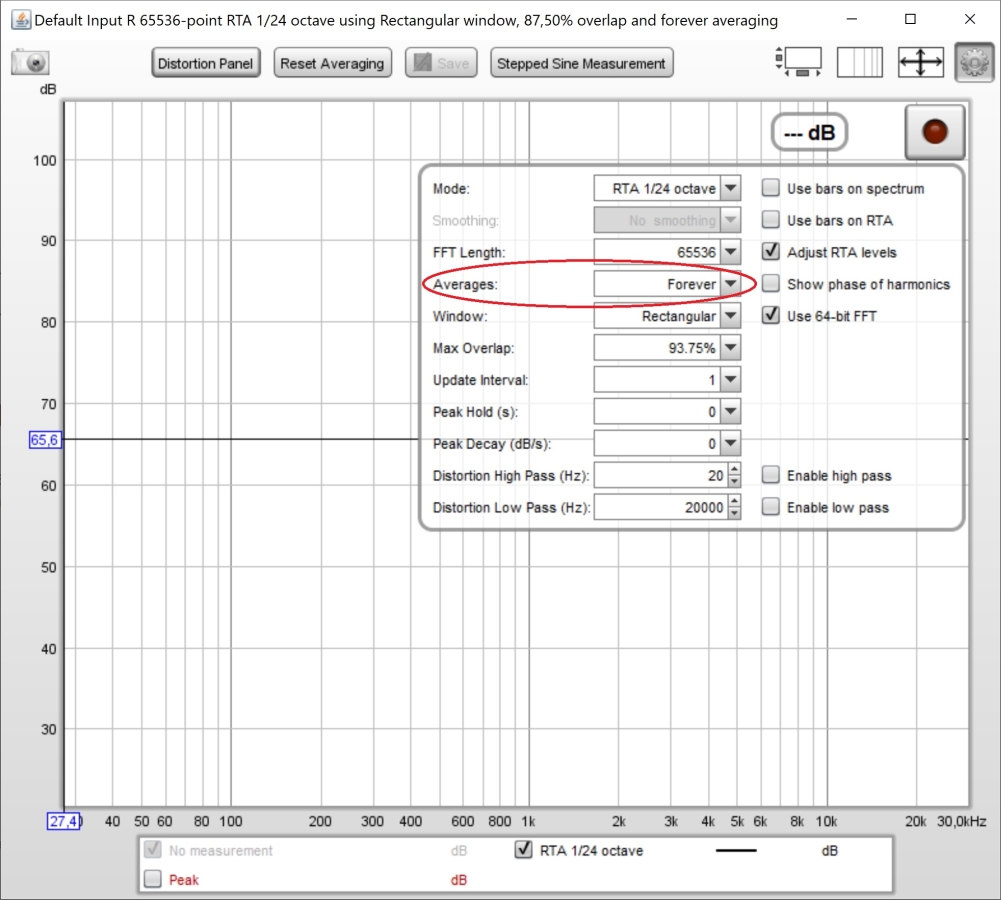The height and width of the screenshot is (900, 1001).
Task: Uncheck Adjust RTA levels
Action: (x=771, y=252)
